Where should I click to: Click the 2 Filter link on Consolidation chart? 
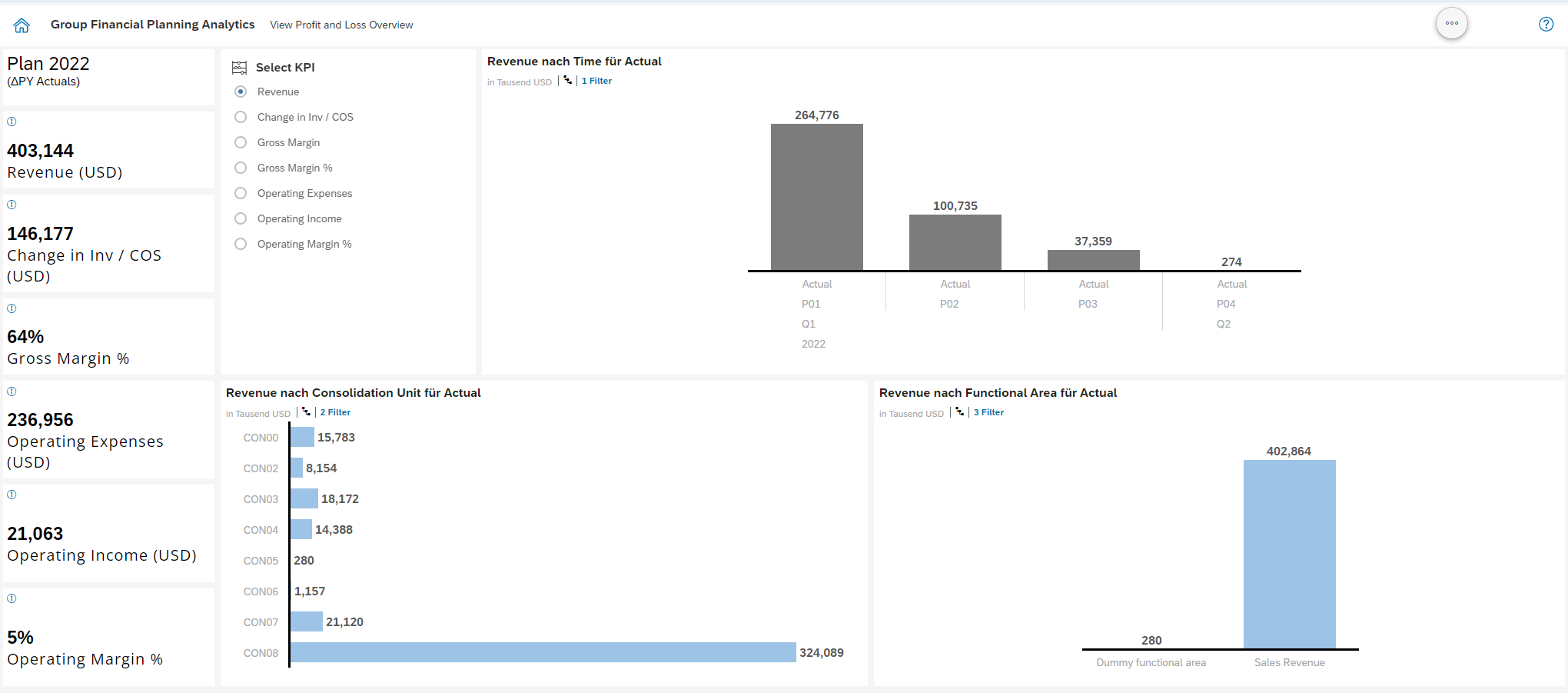click(x=334, y=412)
